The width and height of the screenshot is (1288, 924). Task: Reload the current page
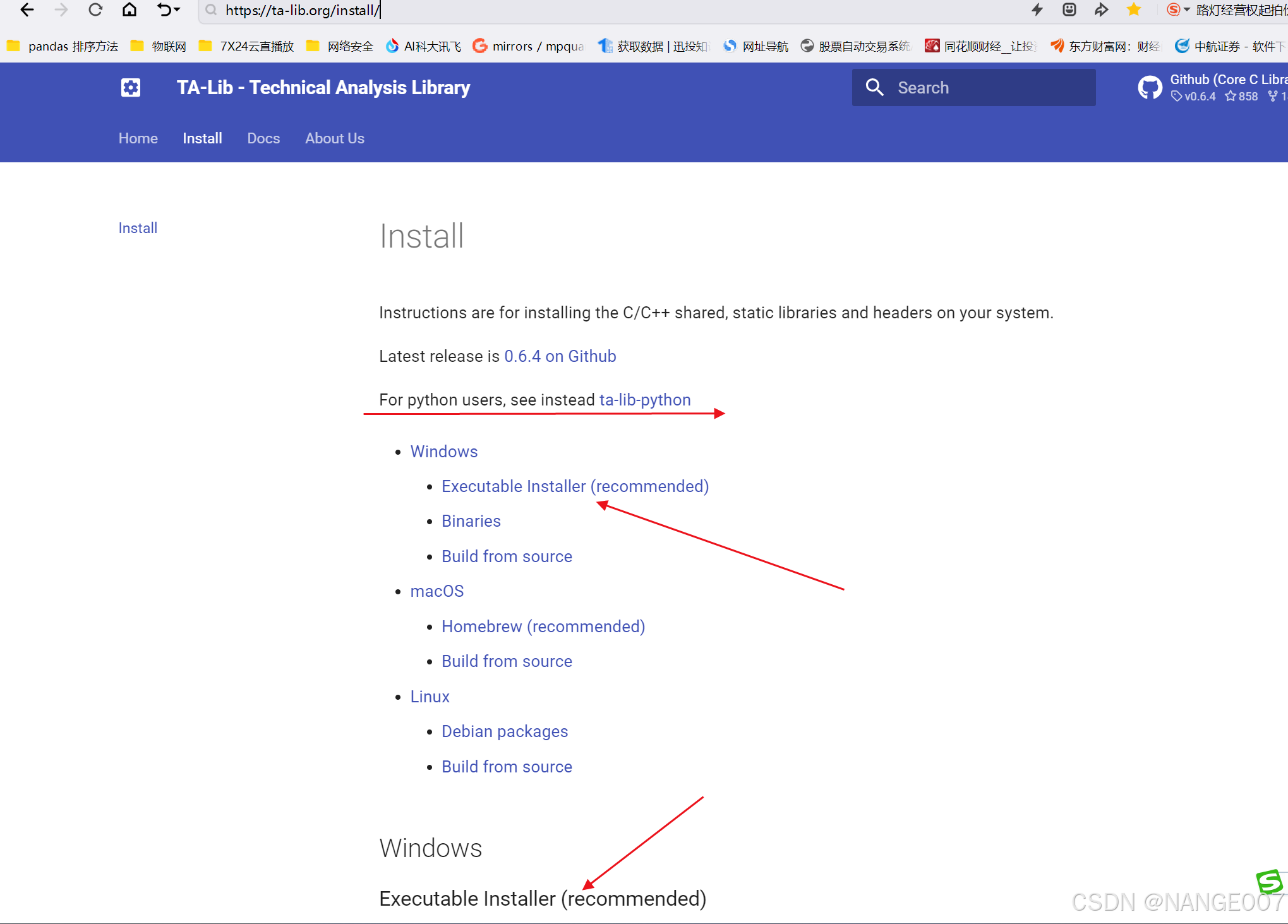[95, 10]
